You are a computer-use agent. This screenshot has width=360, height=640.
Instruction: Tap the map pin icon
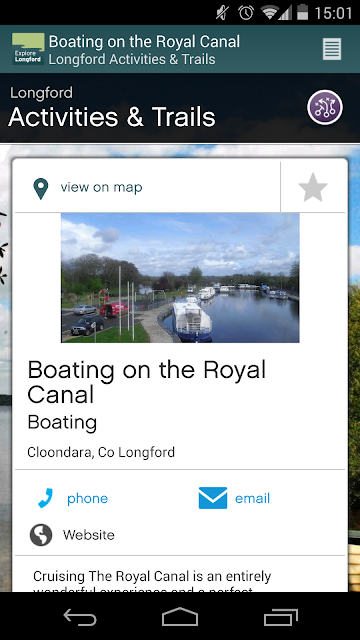click(x=40, y=189)
